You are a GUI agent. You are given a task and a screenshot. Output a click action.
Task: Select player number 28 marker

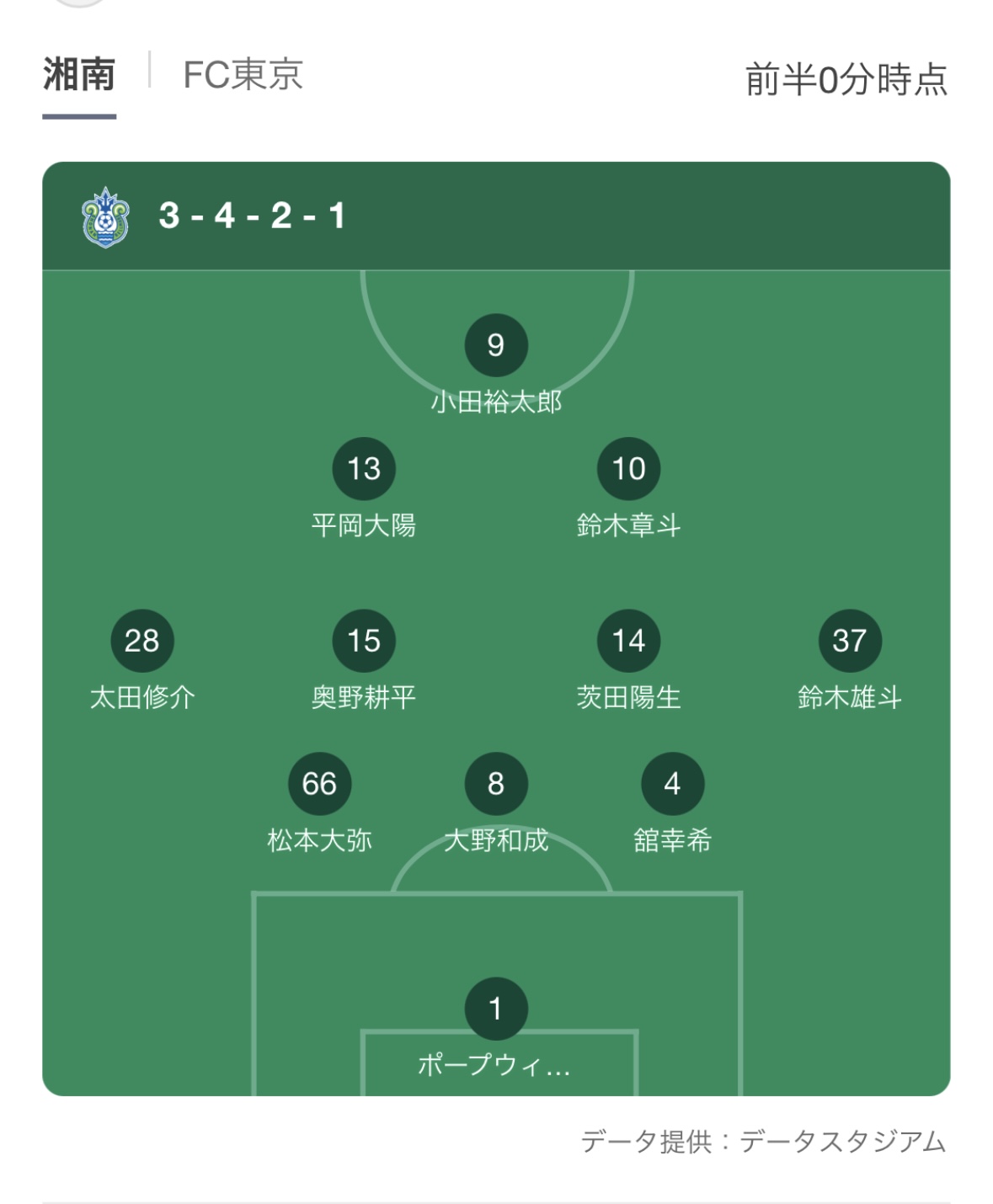141,641
